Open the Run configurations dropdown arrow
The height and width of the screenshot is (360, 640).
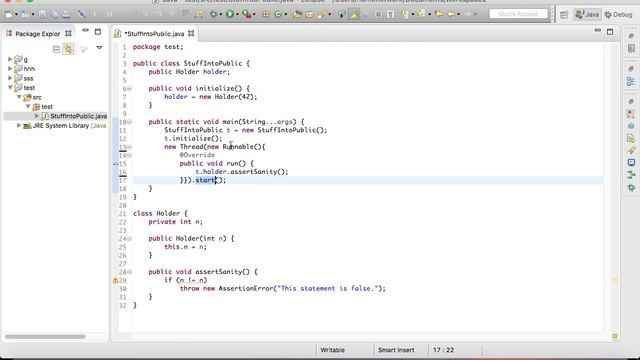(x=238, y=15)
